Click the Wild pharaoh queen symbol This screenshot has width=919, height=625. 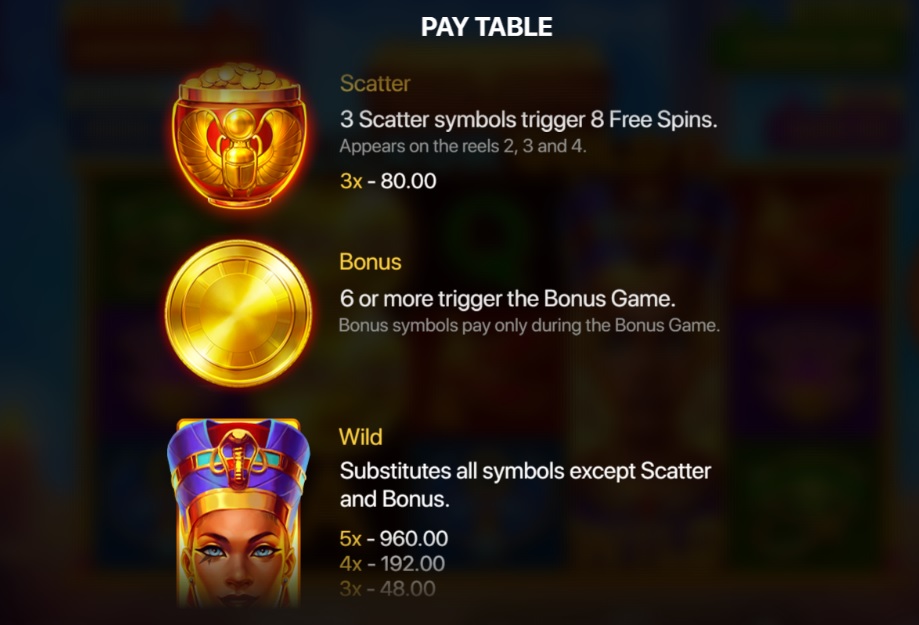239,513
